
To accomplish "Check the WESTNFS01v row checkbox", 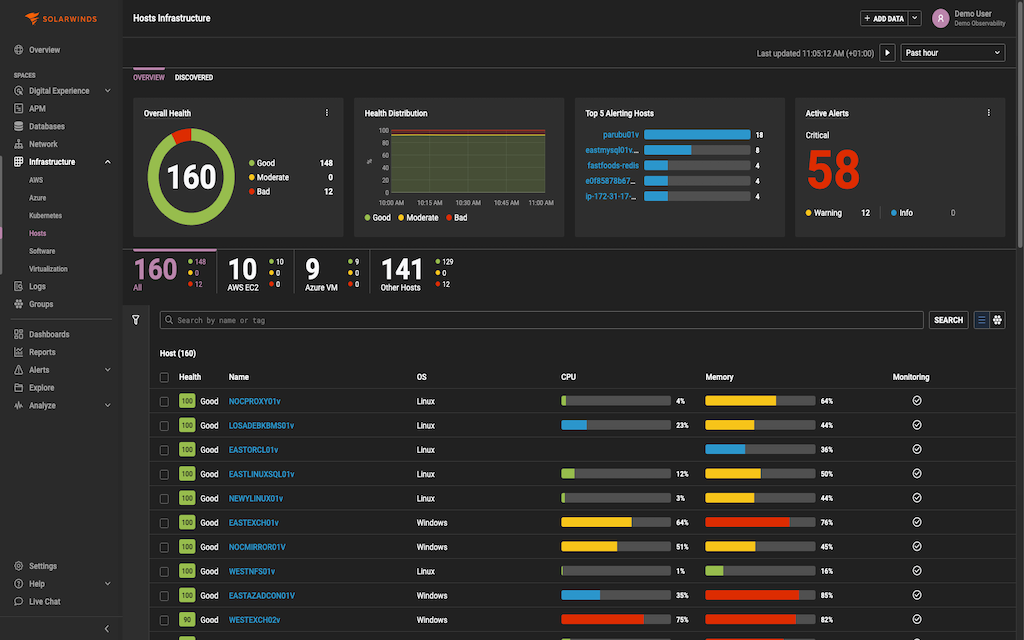I will point(165,572).
